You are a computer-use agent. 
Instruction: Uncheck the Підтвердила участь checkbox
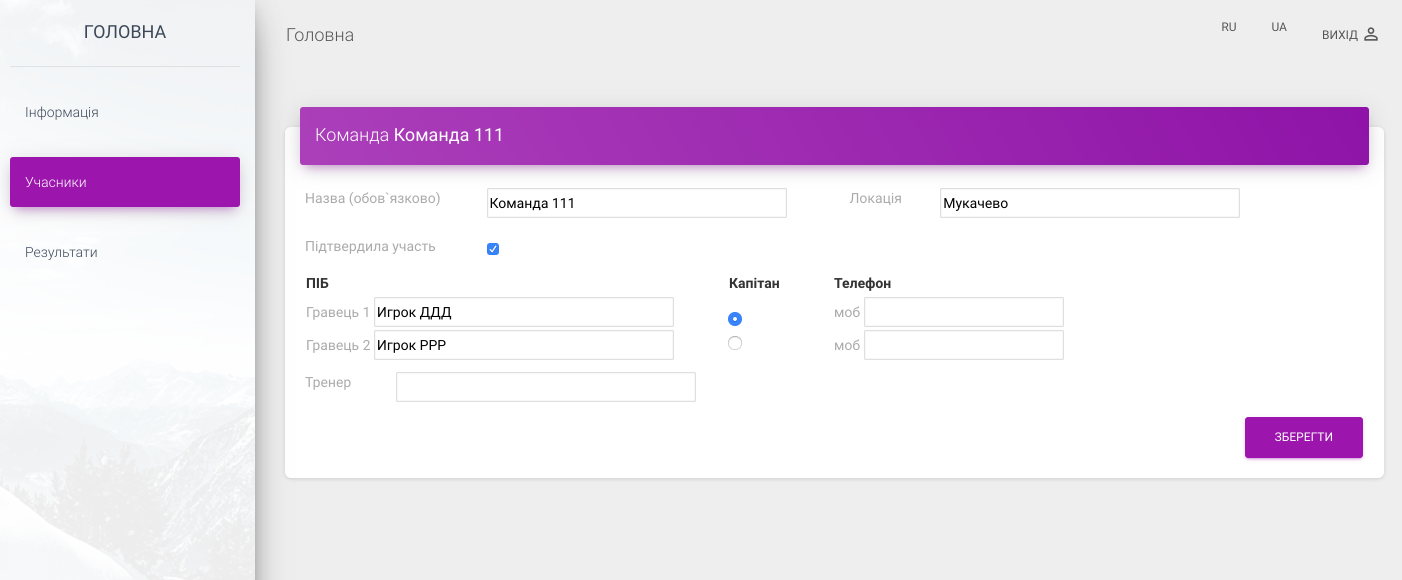pos(493,249)
